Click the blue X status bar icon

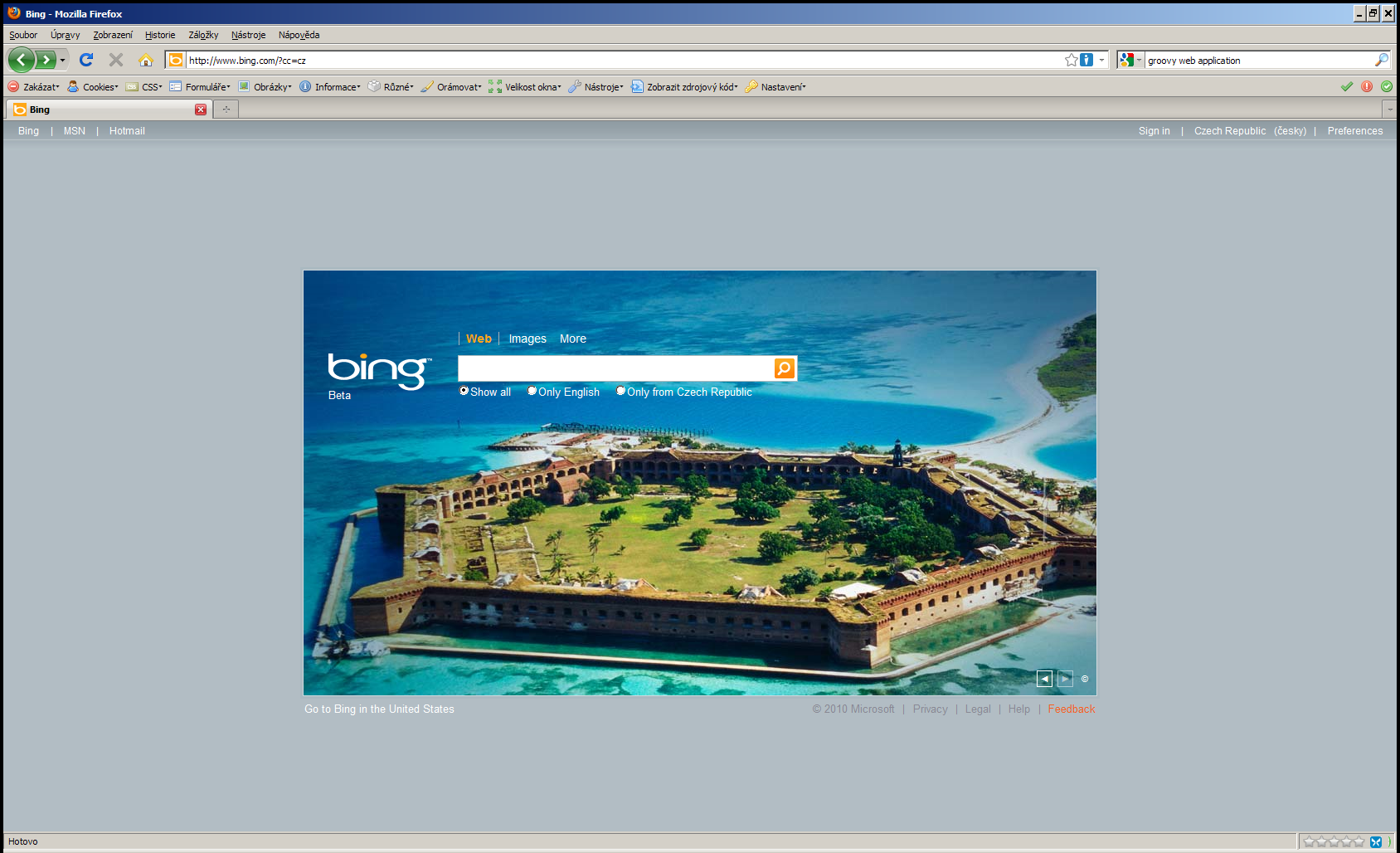[1376, 842]
